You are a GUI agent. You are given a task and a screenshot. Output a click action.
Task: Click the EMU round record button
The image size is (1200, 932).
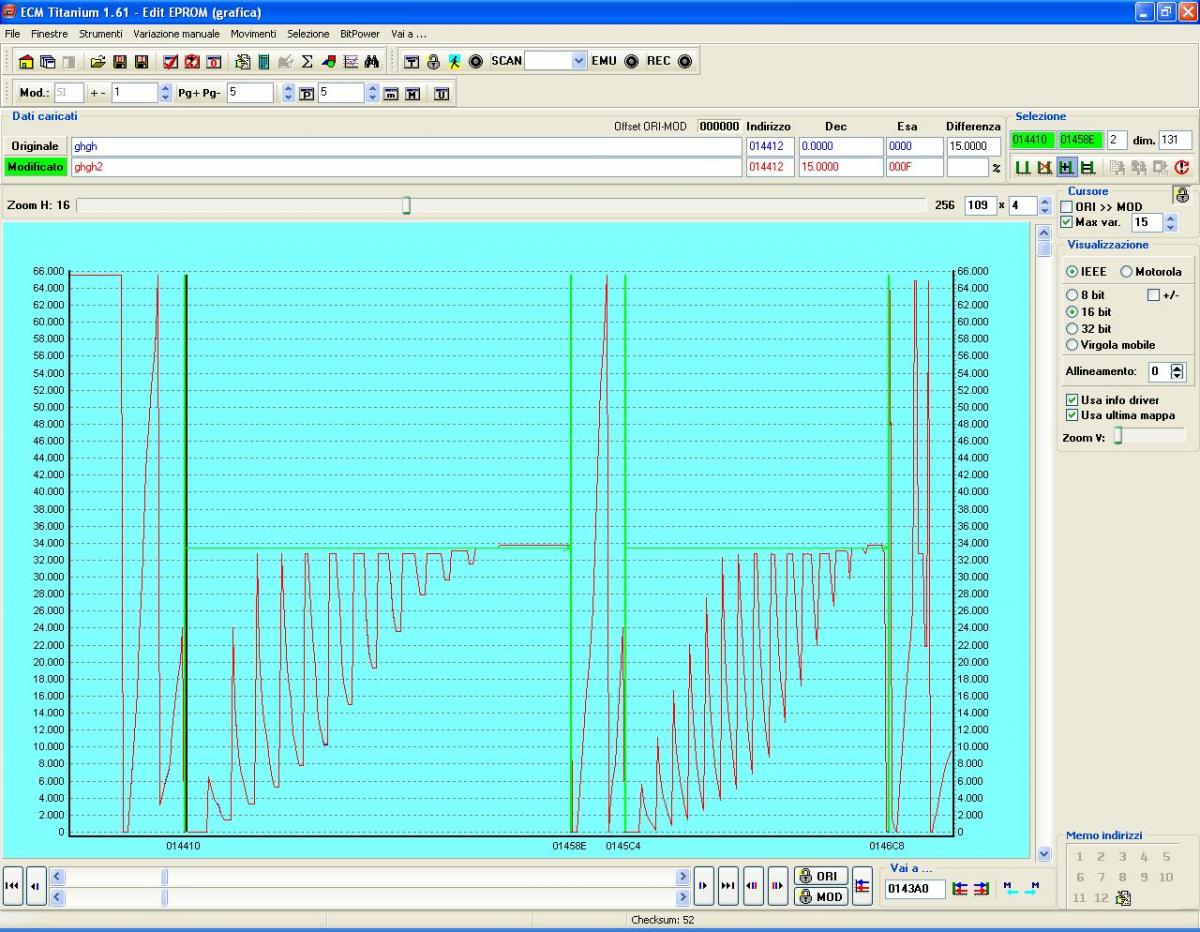(631, 61)
